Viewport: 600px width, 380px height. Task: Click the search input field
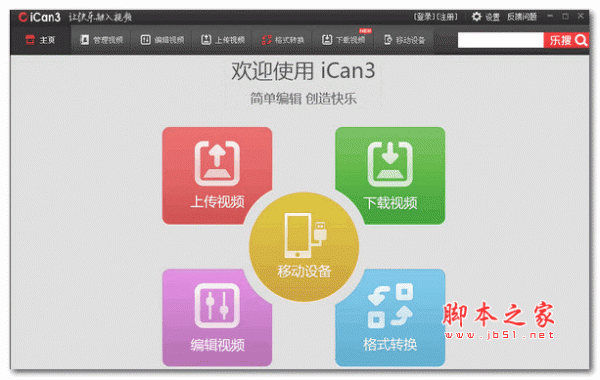point(501,40)
